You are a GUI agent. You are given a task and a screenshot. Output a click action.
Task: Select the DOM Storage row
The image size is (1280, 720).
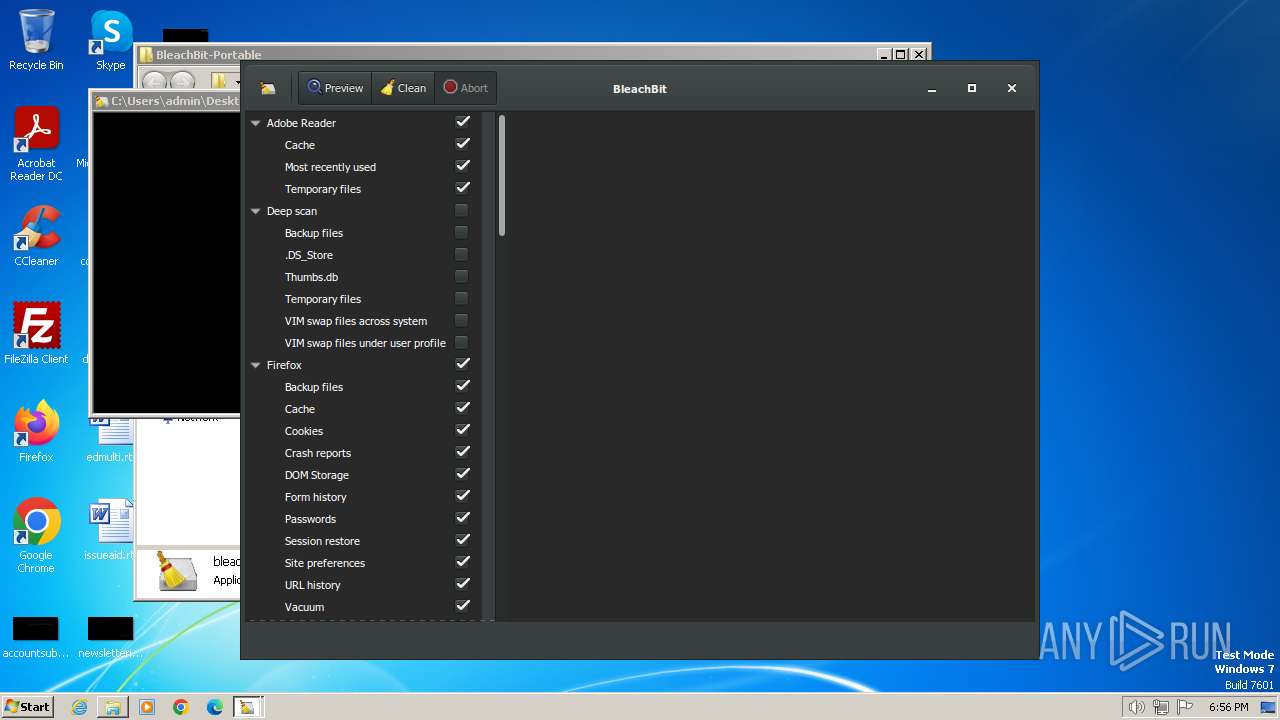(x=363, y=475)
